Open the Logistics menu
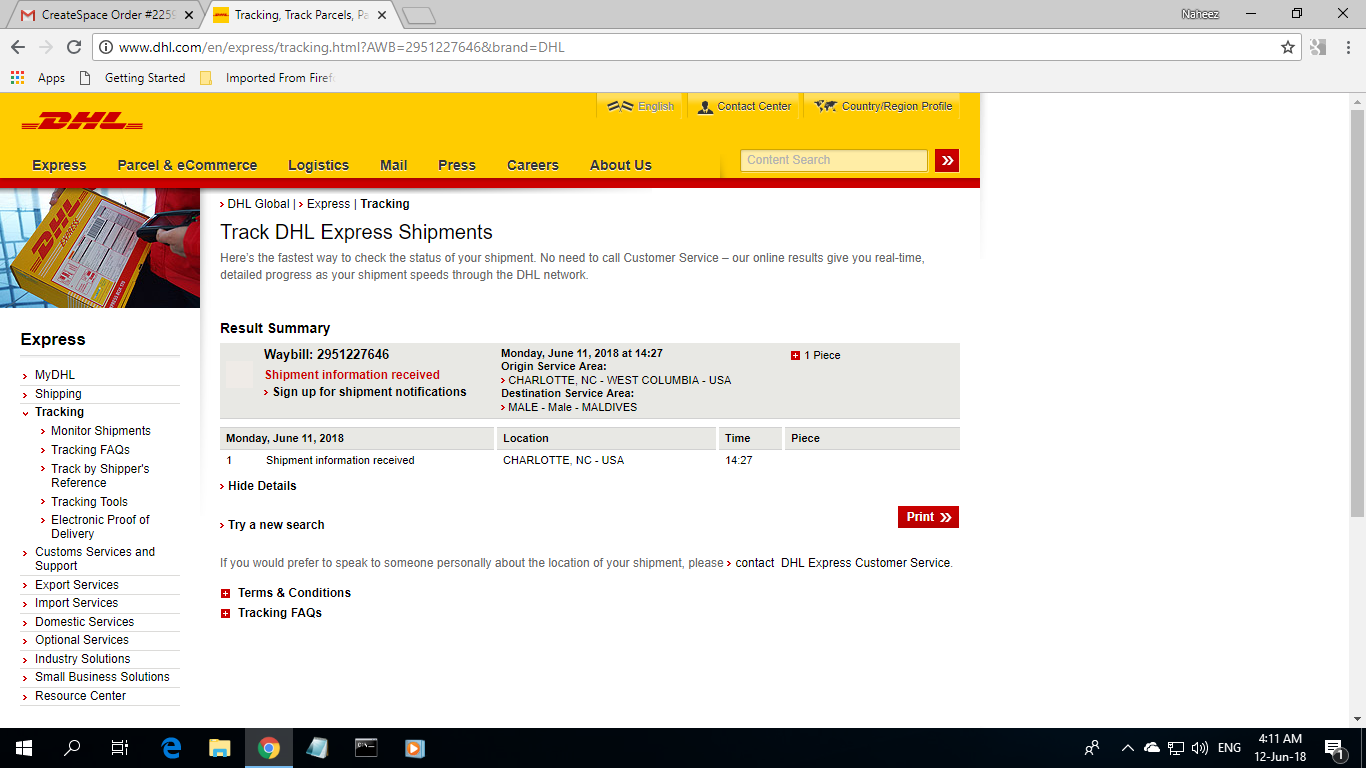Image resolution: width=1366 pixels, height=768 pixels. [x=318, y=165]
